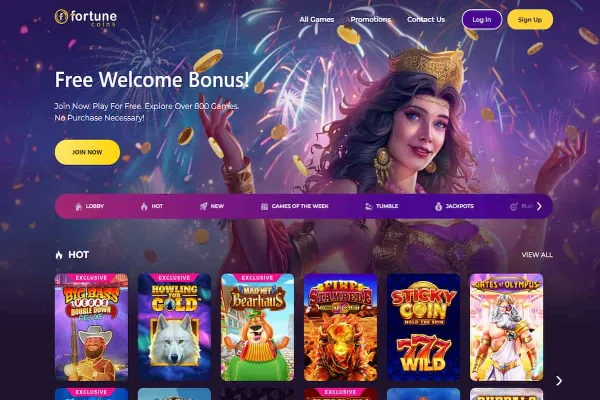
Task: Open All Games menu item
Action: click(317, 20)
